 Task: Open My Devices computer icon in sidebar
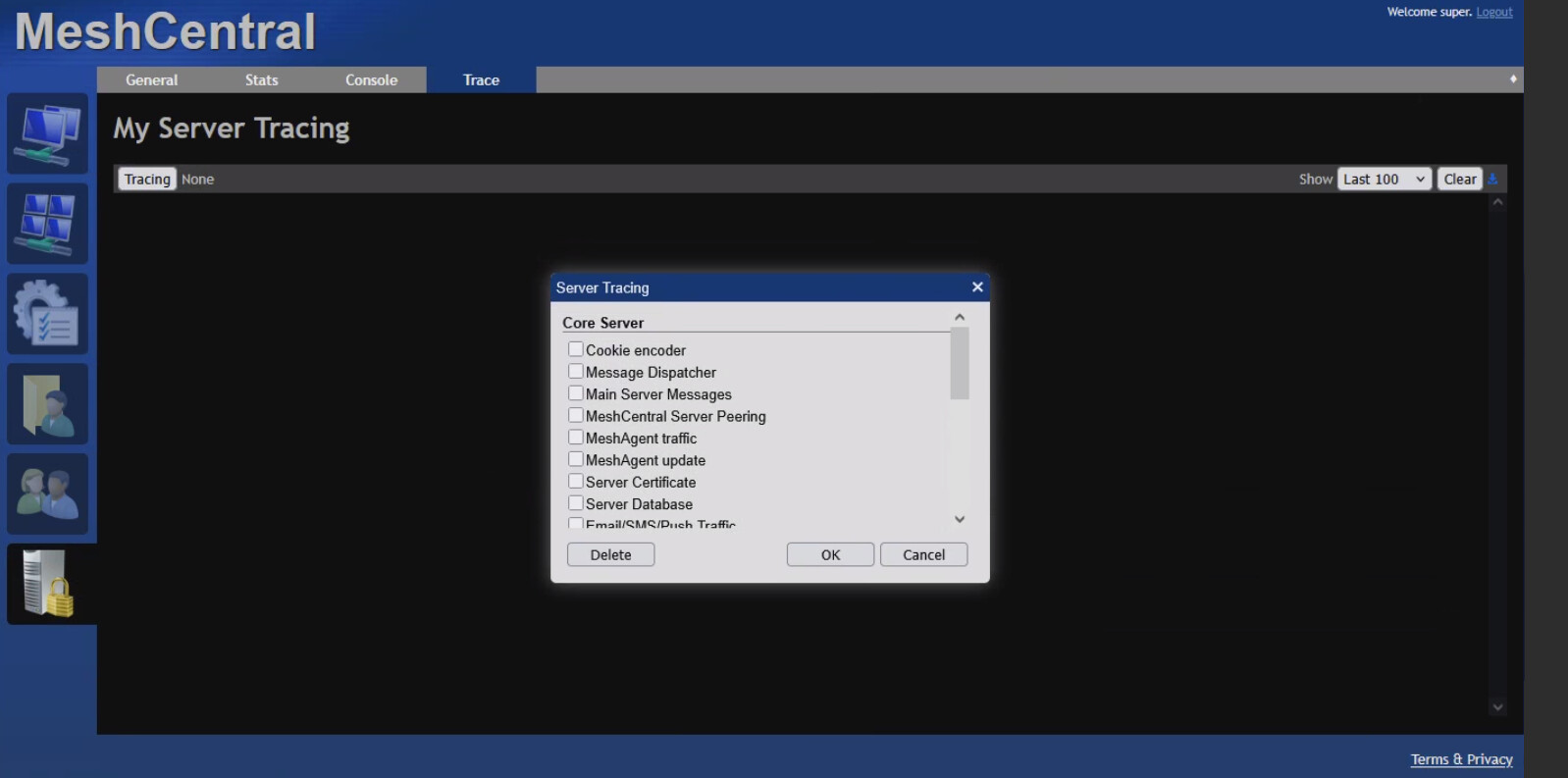(x=47, y=134)
